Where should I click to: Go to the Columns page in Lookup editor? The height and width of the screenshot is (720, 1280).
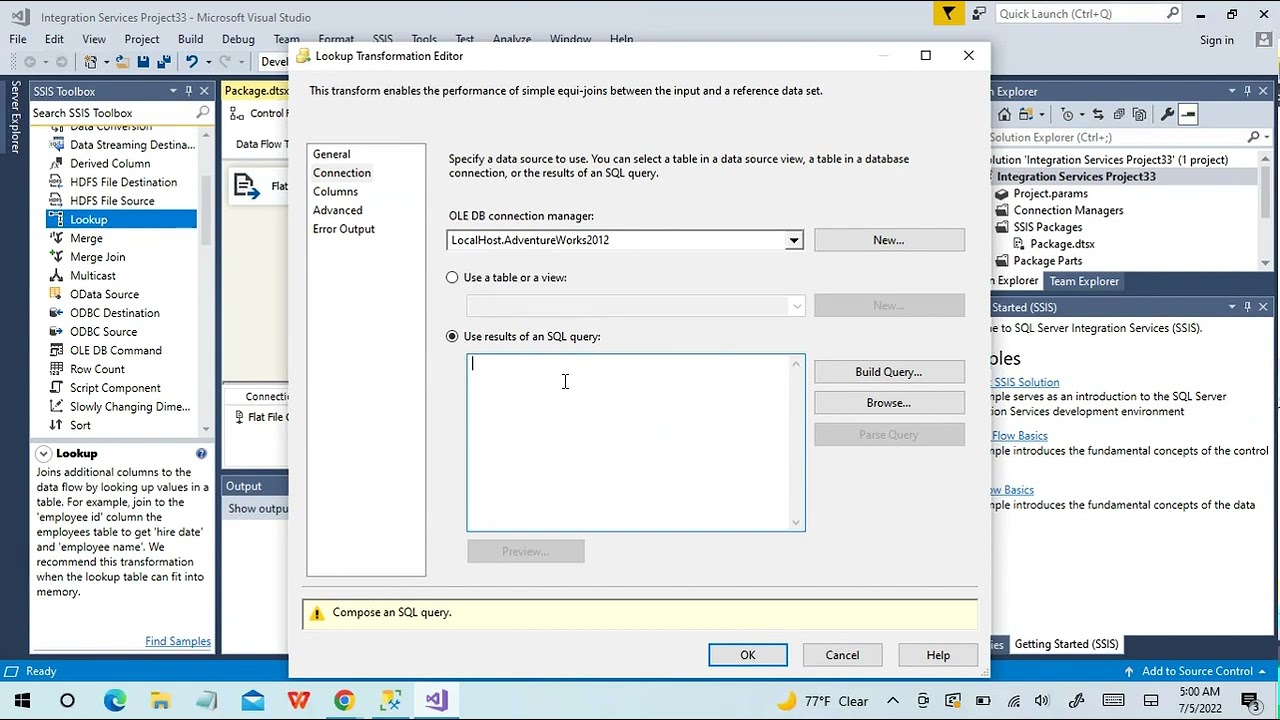coord(335,191)
